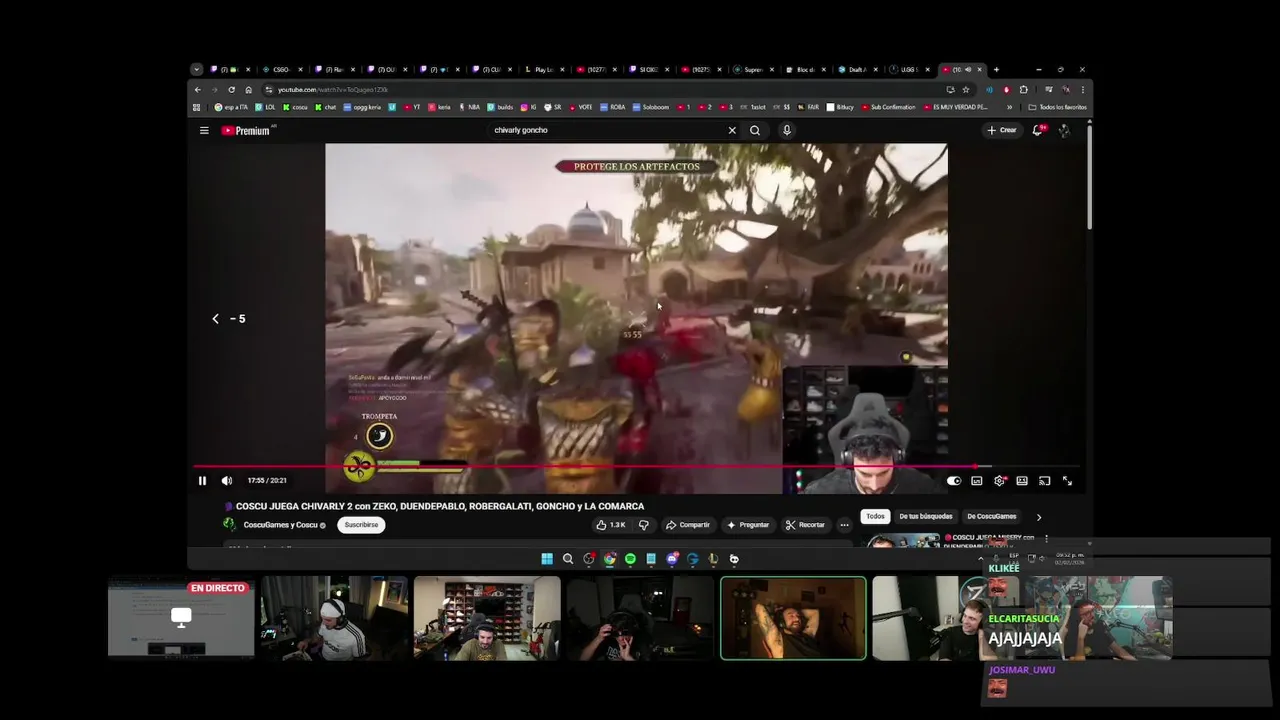This screenshot has height=720, width=1280.
Task: Open Windows search on the taskbar
Action: point(568,559)
